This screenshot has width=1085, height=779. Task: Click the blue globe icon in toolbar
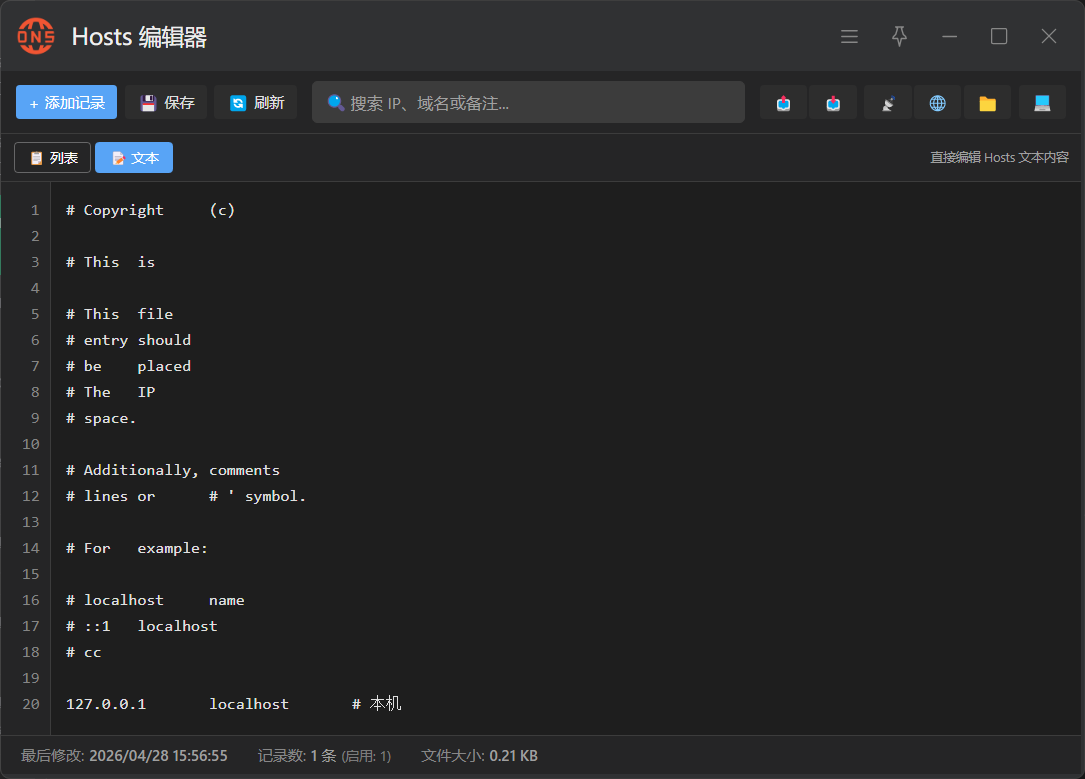tap(937, 103)
